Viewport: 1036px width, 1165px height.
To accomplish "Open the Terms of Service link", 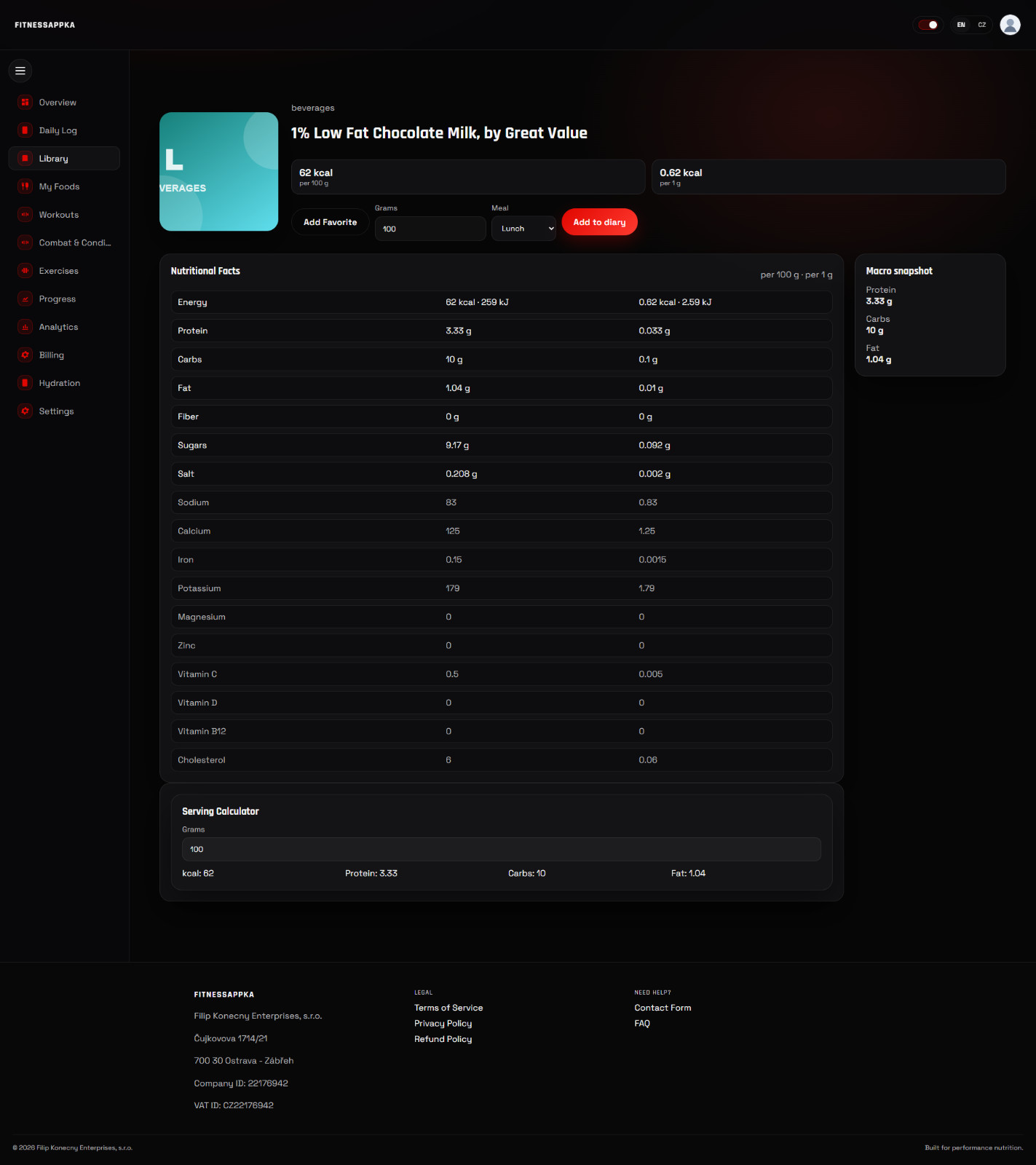I will (x=448, y=1008).
